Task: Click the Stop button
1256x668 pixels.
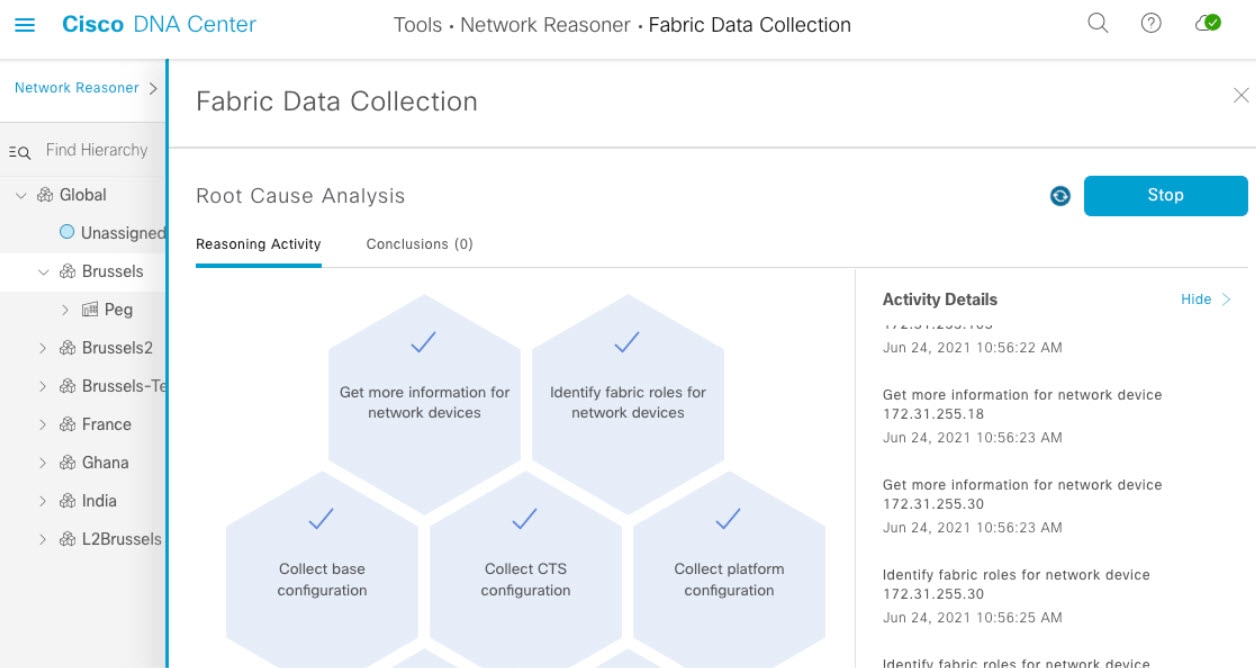Action: pos(1166,195)
